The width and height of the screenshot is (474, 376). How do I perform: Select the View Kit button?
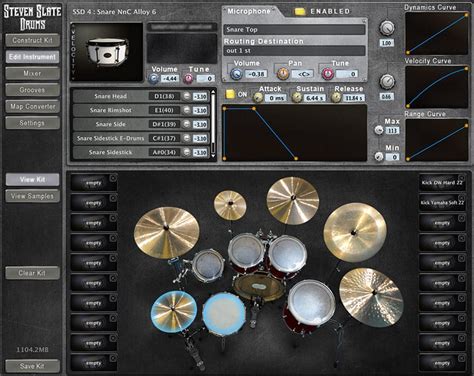tap(32, 179)
